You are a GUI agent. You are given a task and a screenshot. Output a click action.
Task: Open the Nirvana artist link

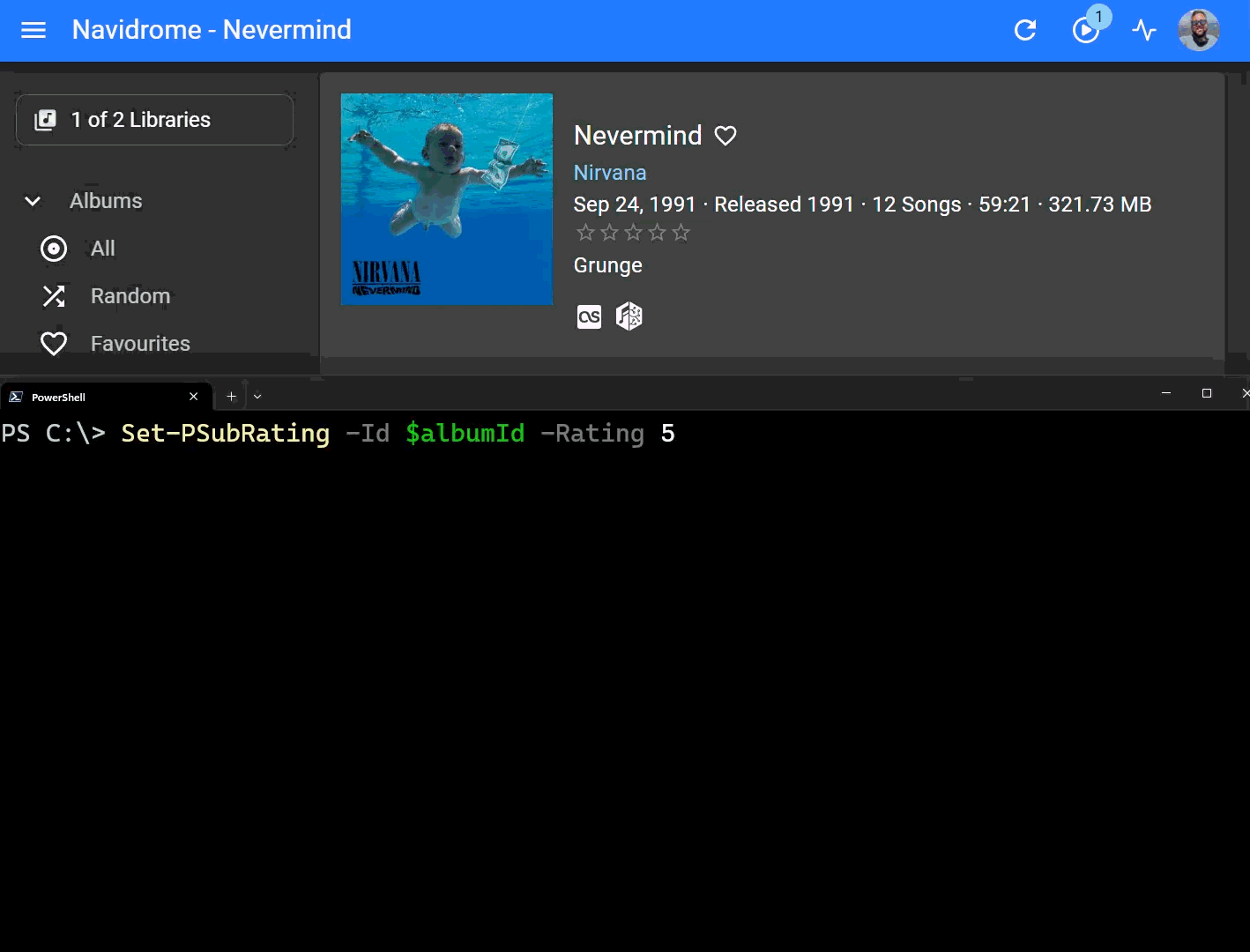point(610,173)
